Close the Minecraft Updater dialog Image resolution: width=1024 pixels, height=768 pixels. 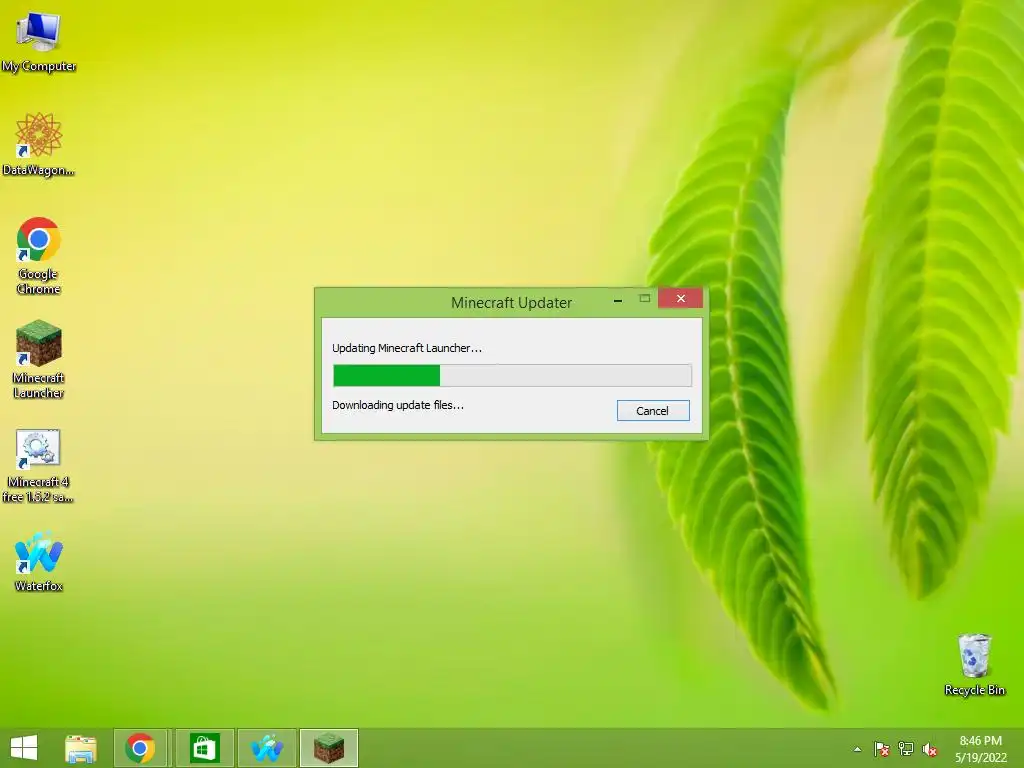680,298
